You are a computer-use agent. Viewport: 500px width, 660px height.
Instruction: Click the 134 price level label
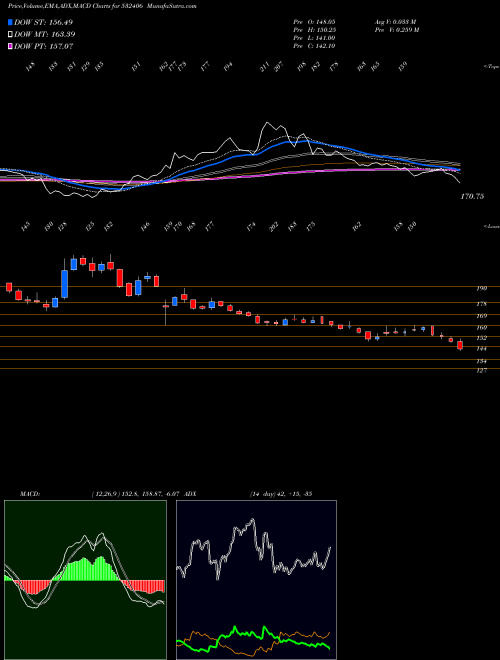click(x=482, y=361)
